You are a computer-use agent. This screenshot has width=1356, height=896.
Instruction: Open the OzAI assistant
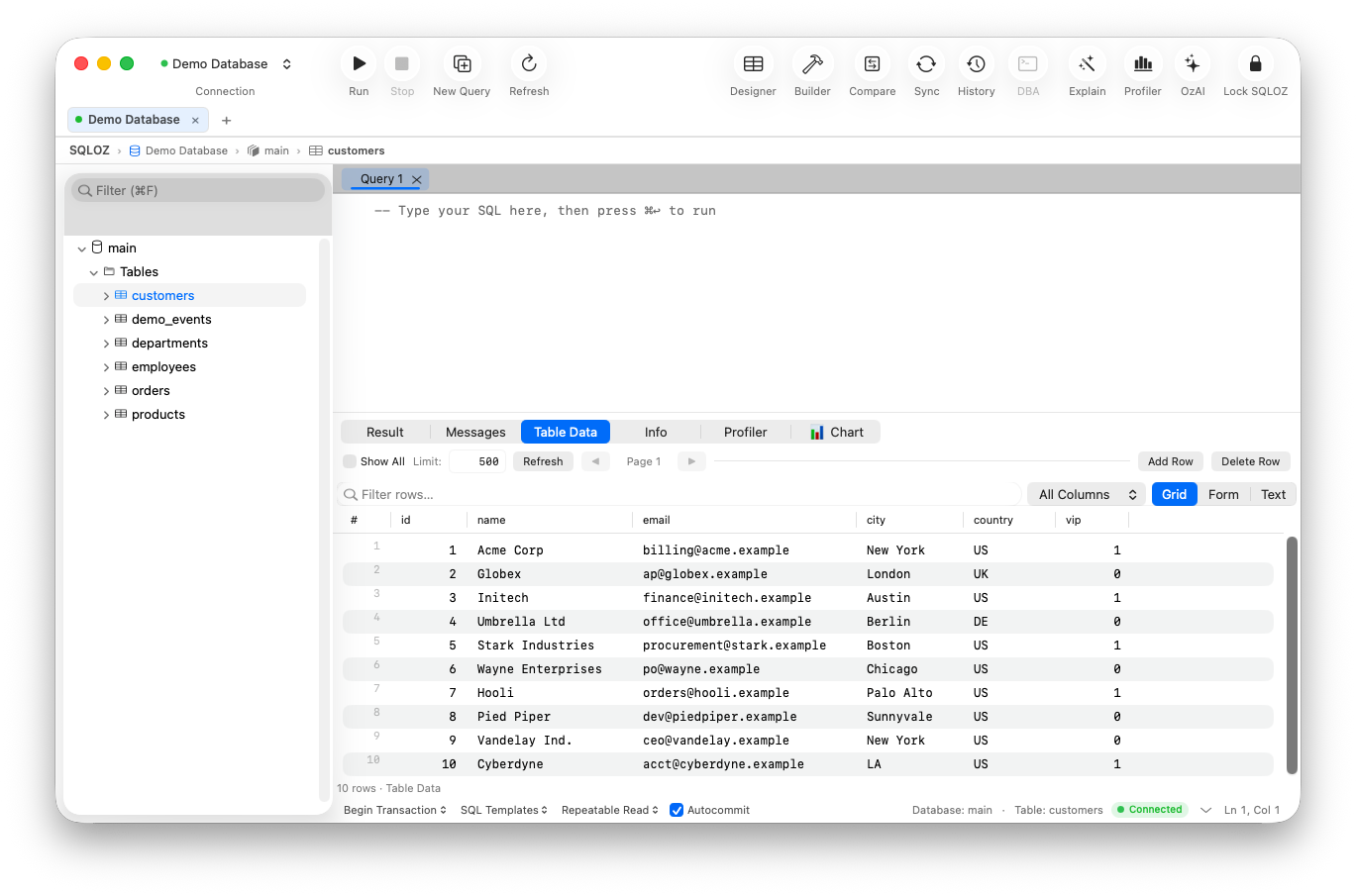[1193, 63]
